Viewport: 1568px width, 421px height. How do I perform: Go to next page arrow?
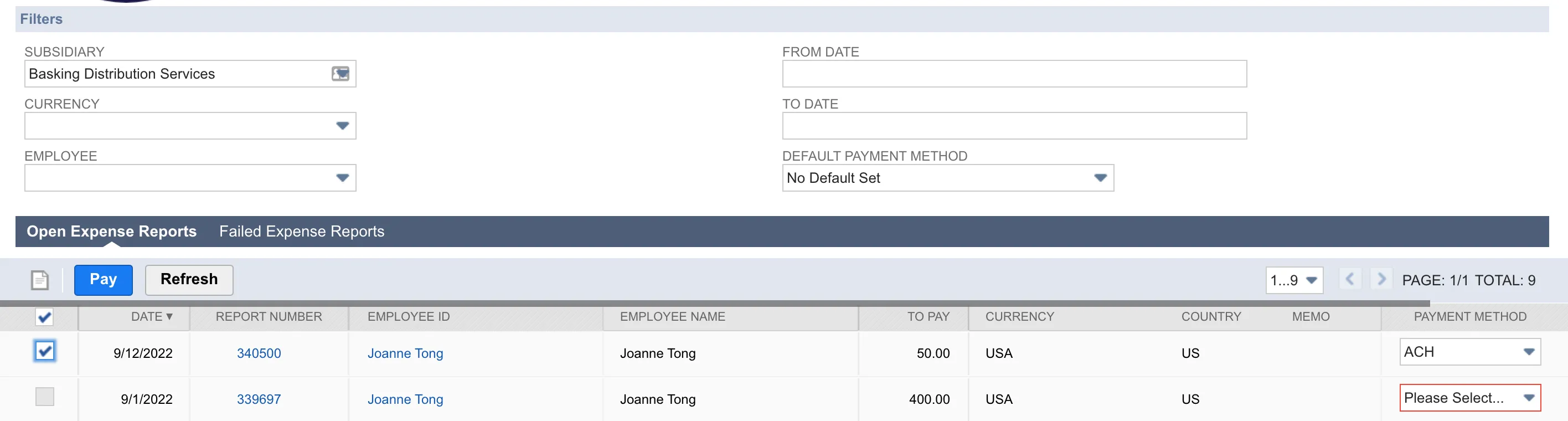(1381, 280)
